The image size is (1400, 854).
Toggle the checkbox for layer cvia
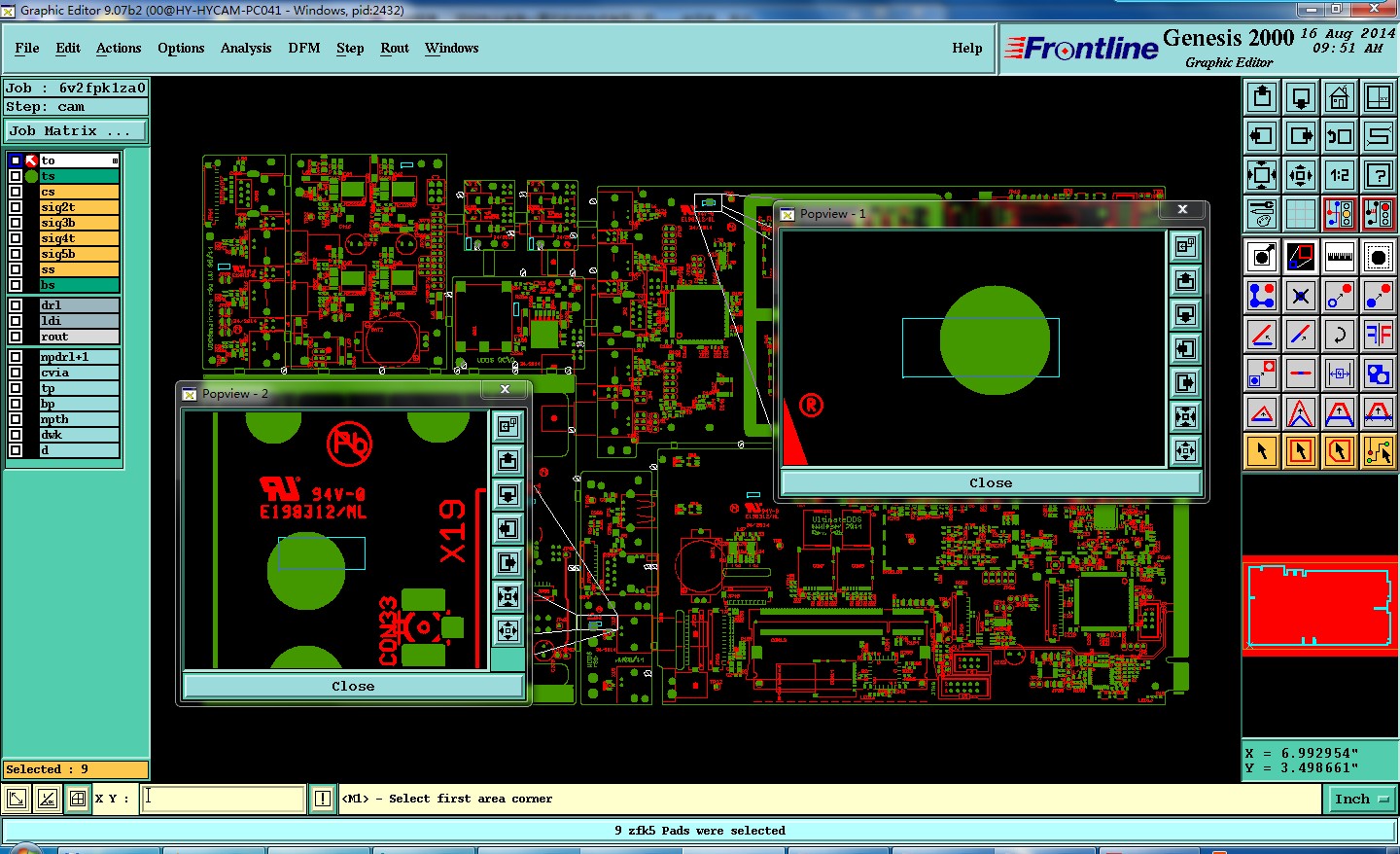(x=16, y=373)
